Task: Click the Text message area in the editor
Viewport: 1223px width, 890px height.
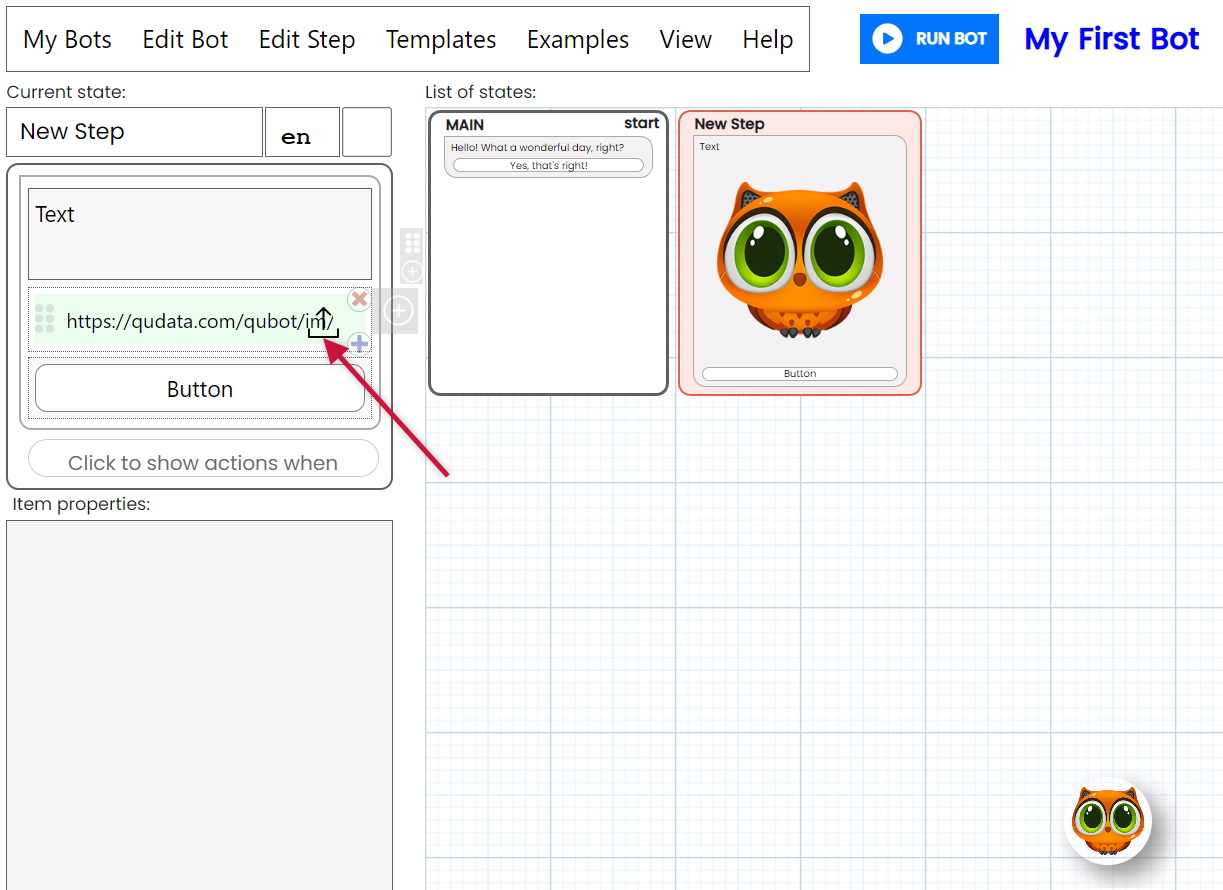Action: coord(200,234)
